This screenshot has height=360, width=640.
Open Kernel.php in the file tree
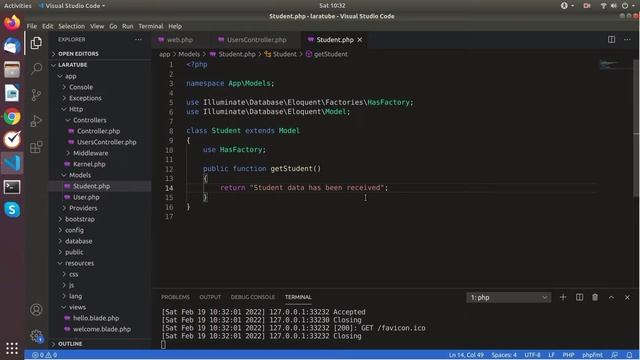click(x=89, y=164)
